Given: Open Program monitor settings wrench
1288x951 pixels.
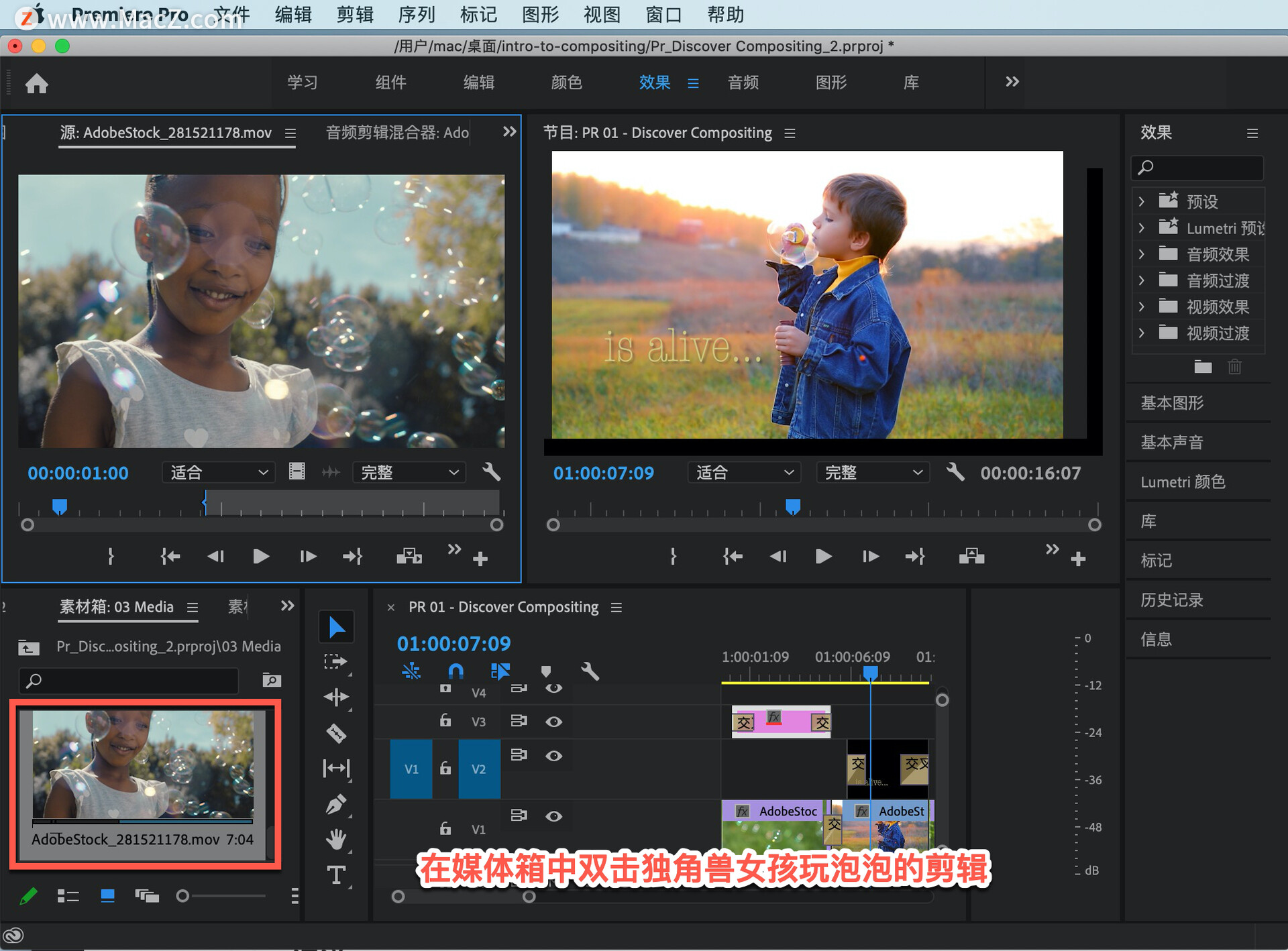Looking at the screenshot, I should pyautogui.click(x=955, y=472).
